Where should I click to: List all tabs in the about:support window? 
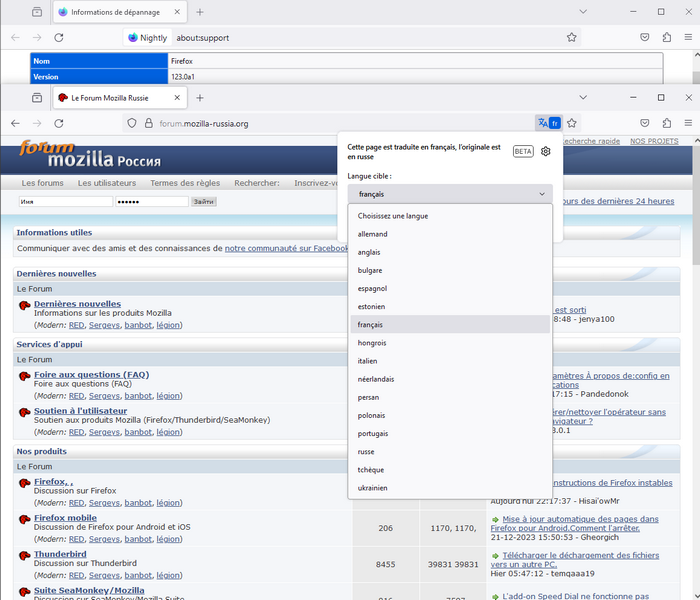(583, 12)
